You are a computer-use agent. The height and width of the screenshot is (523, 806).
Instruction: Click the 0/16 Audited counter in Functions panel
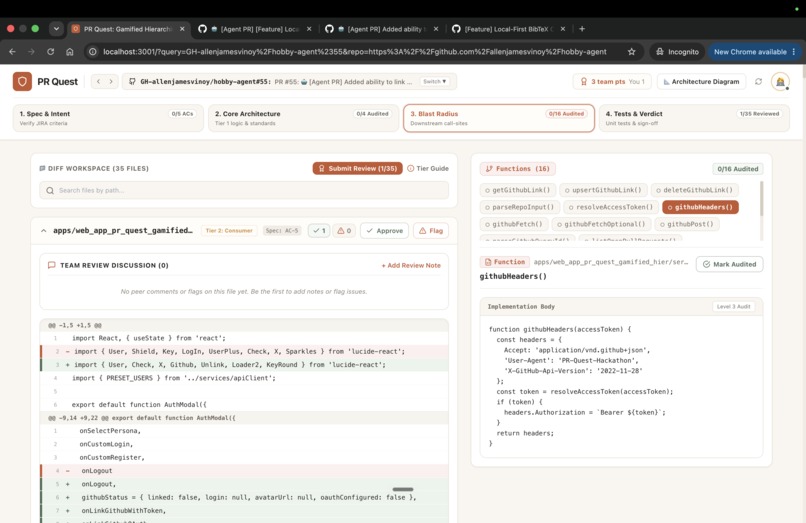(x=738, y=169)
